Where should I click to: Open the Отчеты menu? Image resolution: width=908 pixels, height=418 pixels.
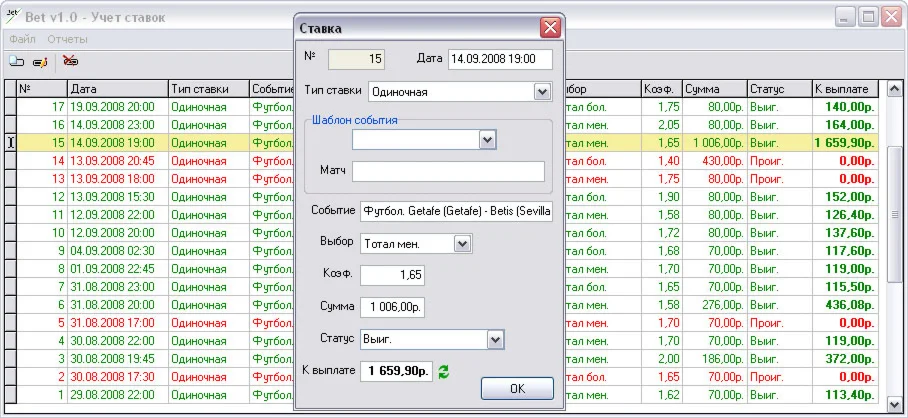click(68, 39)
